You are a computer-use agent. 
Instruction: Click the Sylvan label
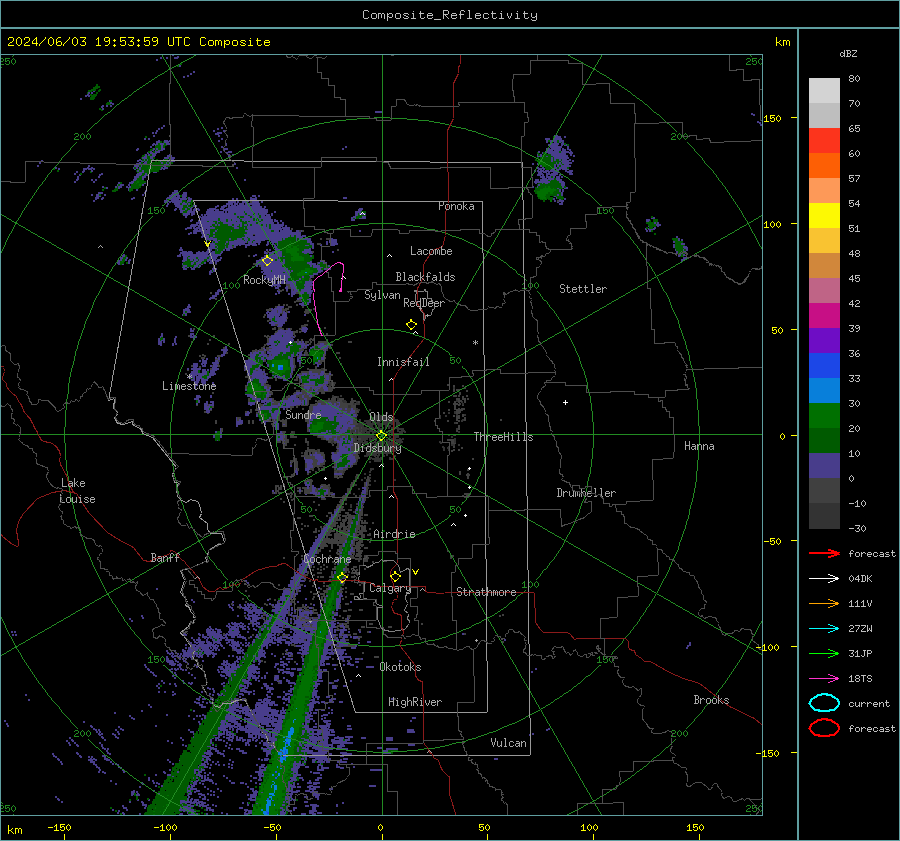click(x=382, y=295)
